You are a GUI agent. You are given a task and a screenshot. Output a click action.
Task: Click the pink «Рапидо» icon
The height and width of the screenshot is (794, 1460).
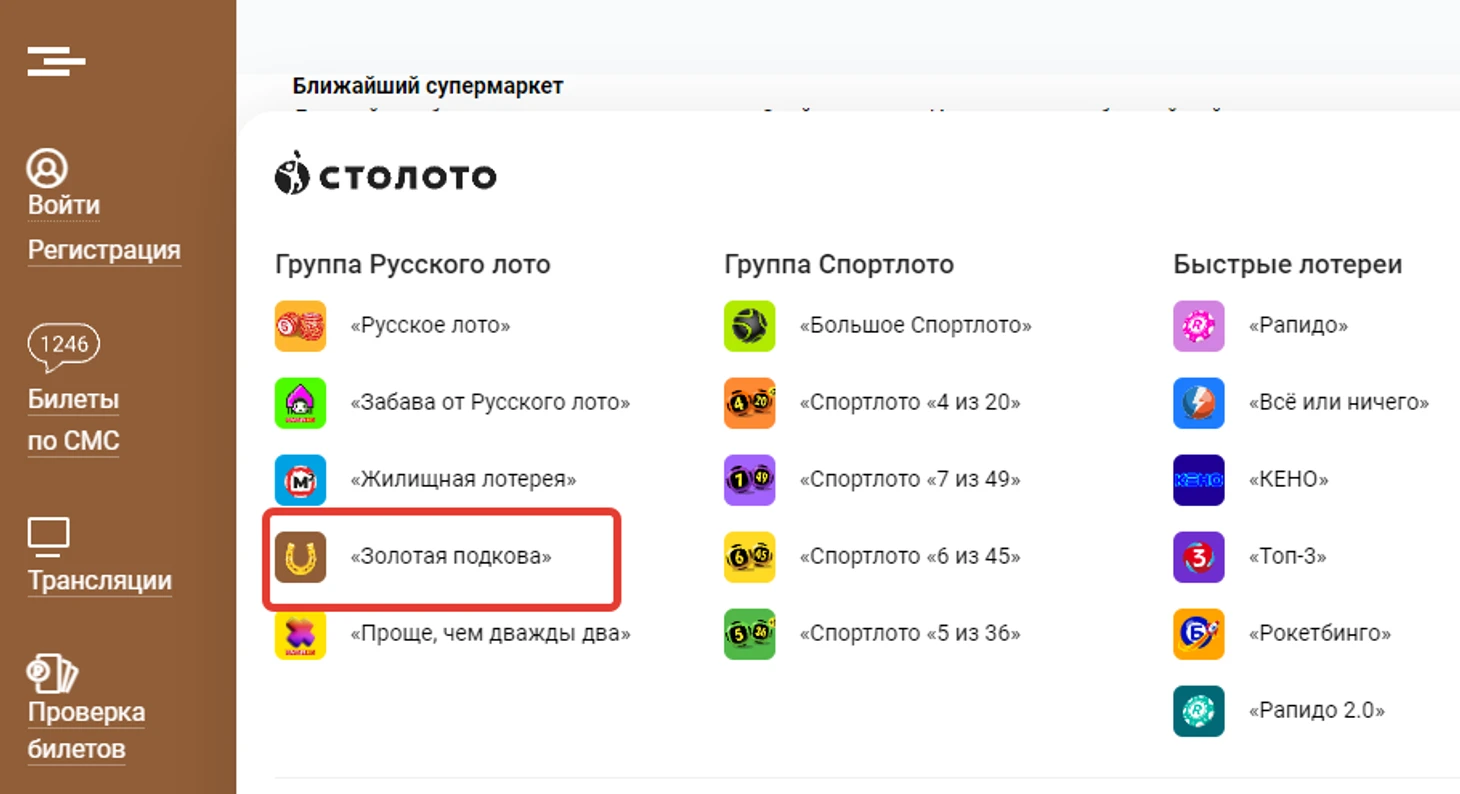tap(1198, 326)
